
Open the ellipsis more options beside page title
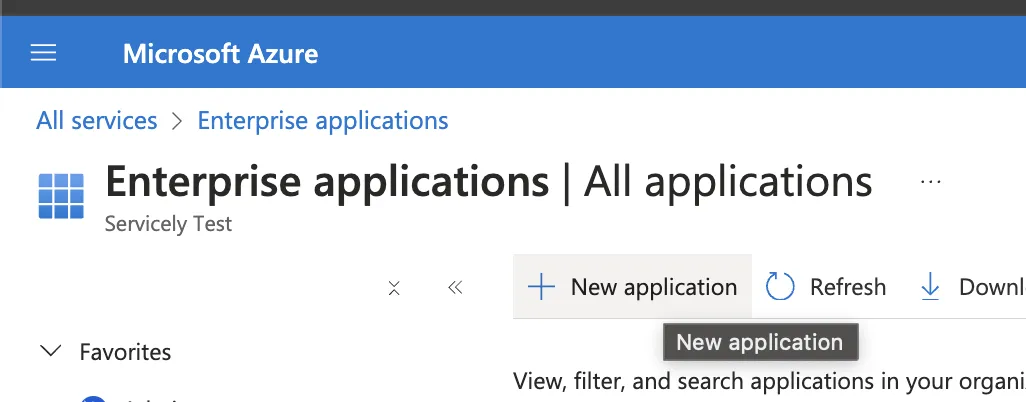pos(930,181)
